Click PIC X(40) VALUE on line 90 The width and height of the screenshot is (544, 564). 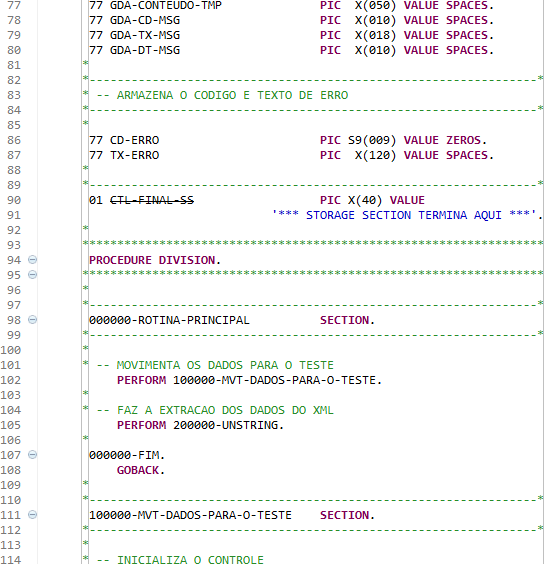372,200
